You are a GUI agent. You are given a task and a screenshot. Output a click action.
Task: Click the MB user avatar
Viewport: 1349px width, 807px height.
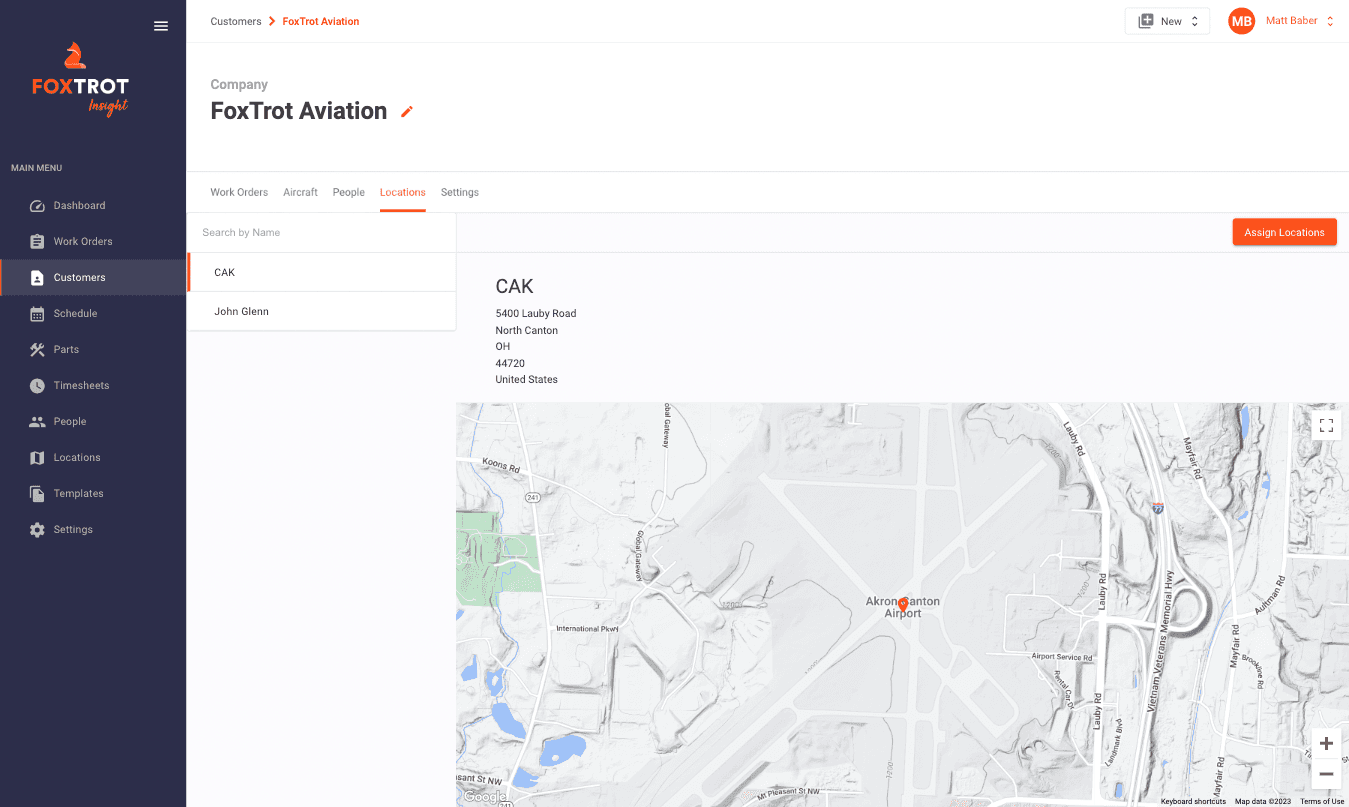[x=1242, y=21]
